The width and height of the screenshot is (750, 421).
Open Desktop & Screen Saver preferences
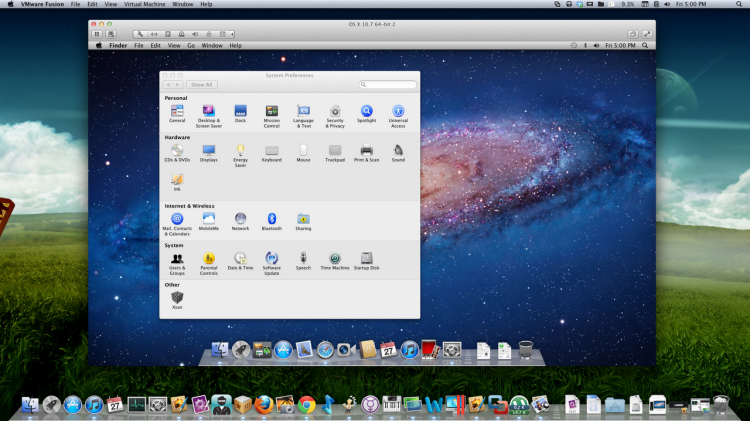click(209, 111)
